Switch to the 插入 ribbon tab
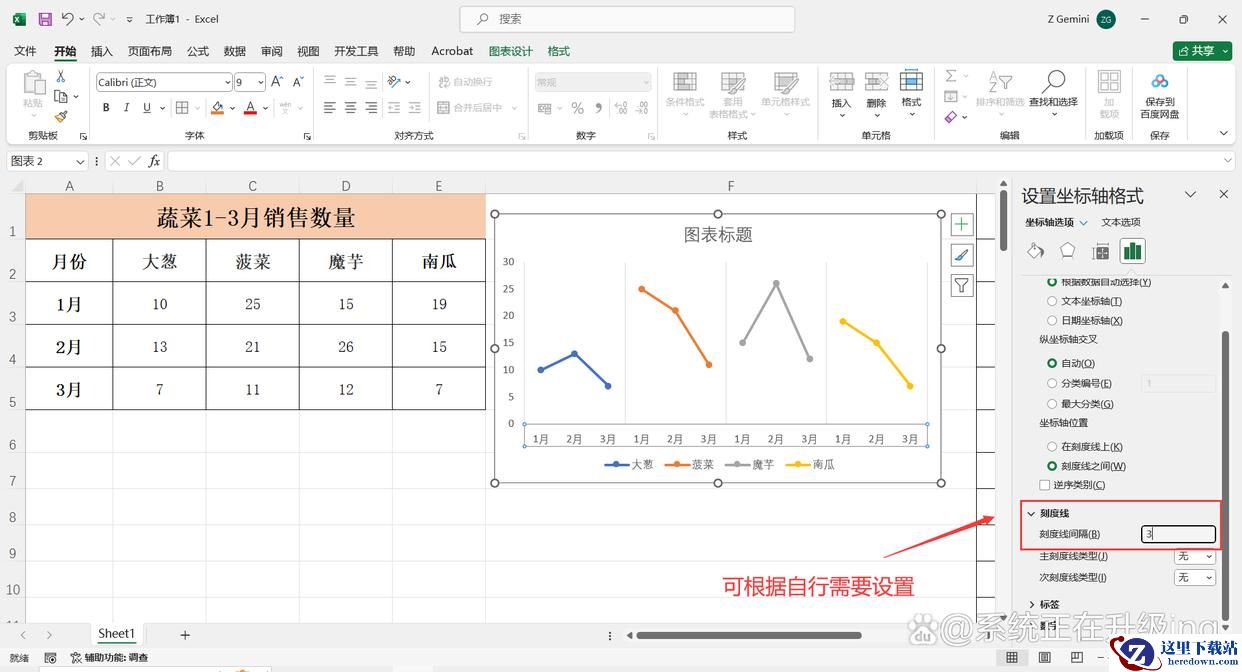Image resolution: width=1242 pixels, height=672 pixels. (101, 51)
